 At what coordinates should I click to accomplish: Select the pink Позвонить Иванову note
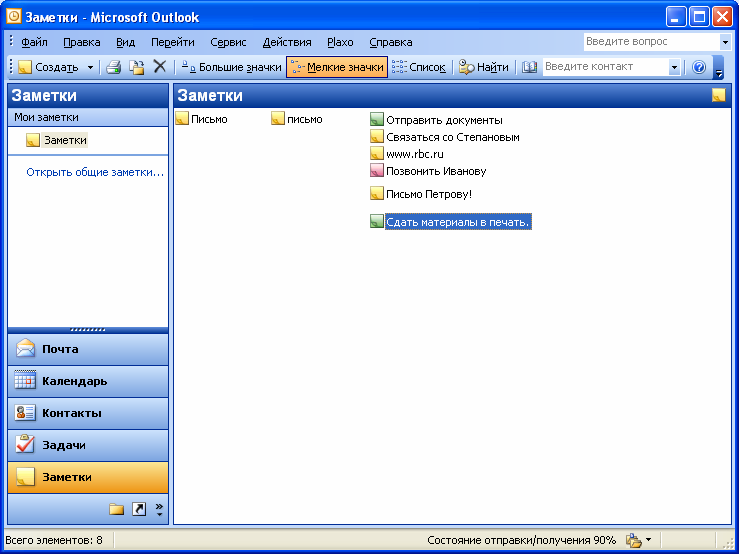click(428, 171)
